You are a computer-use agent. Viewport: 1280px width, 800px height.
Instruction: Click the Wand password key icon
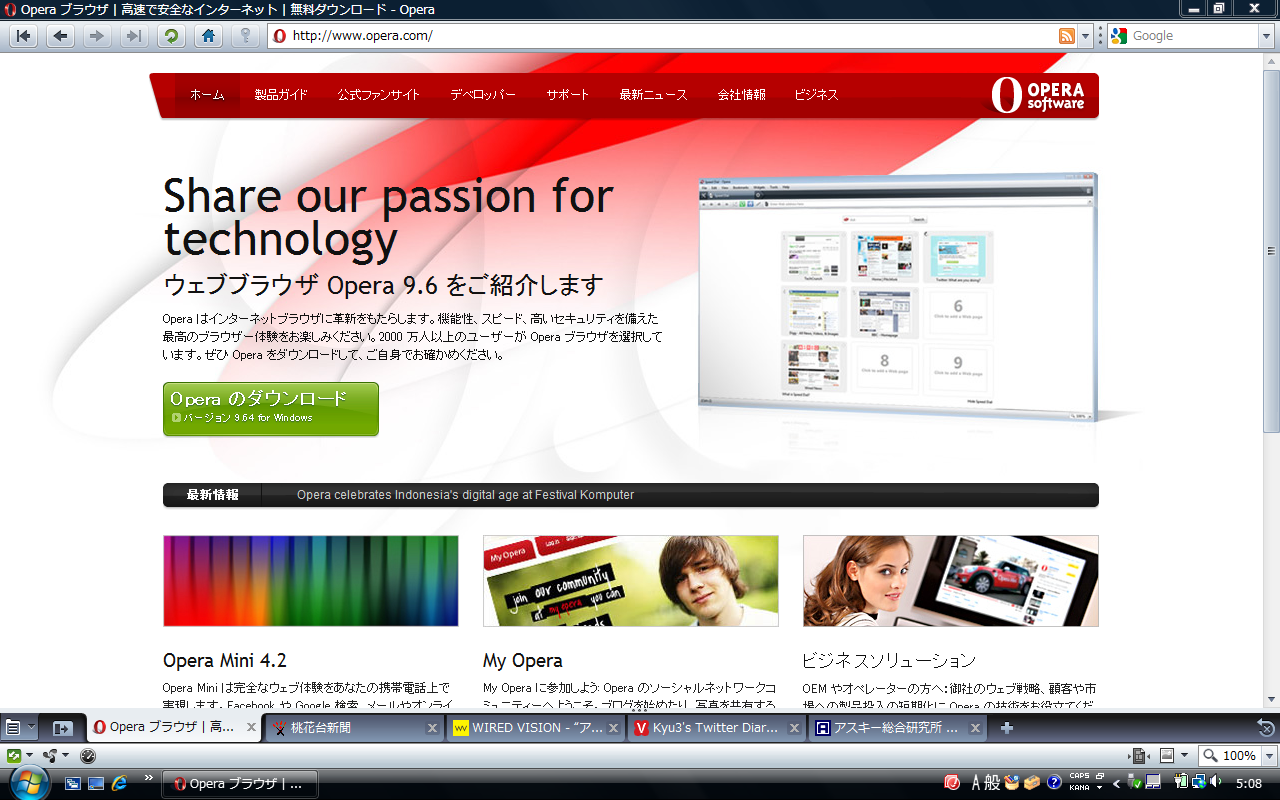(x=244, y=36)
